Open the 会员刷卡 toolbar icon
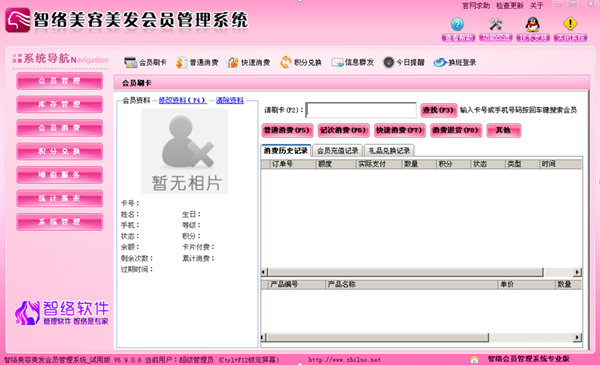600x365 pixels. [x=130, y=62]
